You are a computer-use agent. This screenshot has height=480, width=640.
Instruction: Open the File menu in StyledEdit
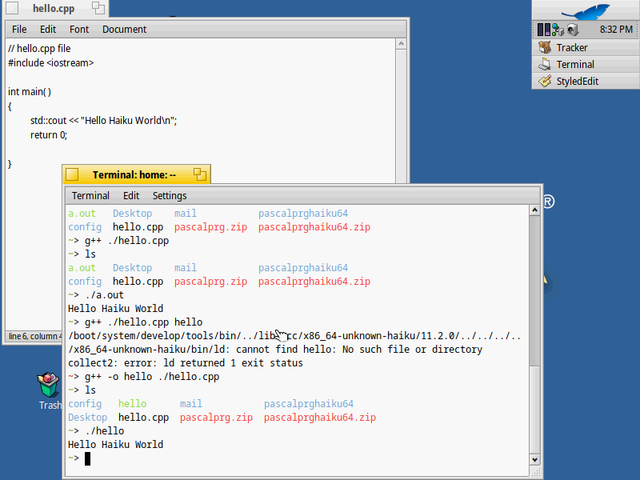(x=19, y=29)
